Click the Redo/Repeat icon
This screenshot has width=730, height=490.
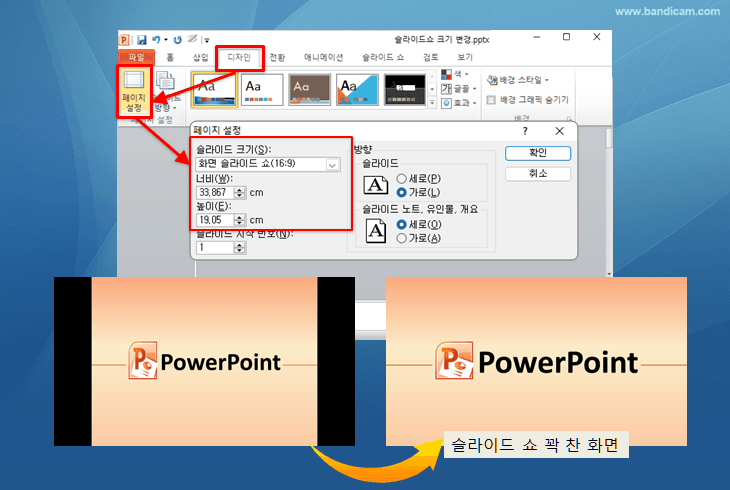[177, 40]
